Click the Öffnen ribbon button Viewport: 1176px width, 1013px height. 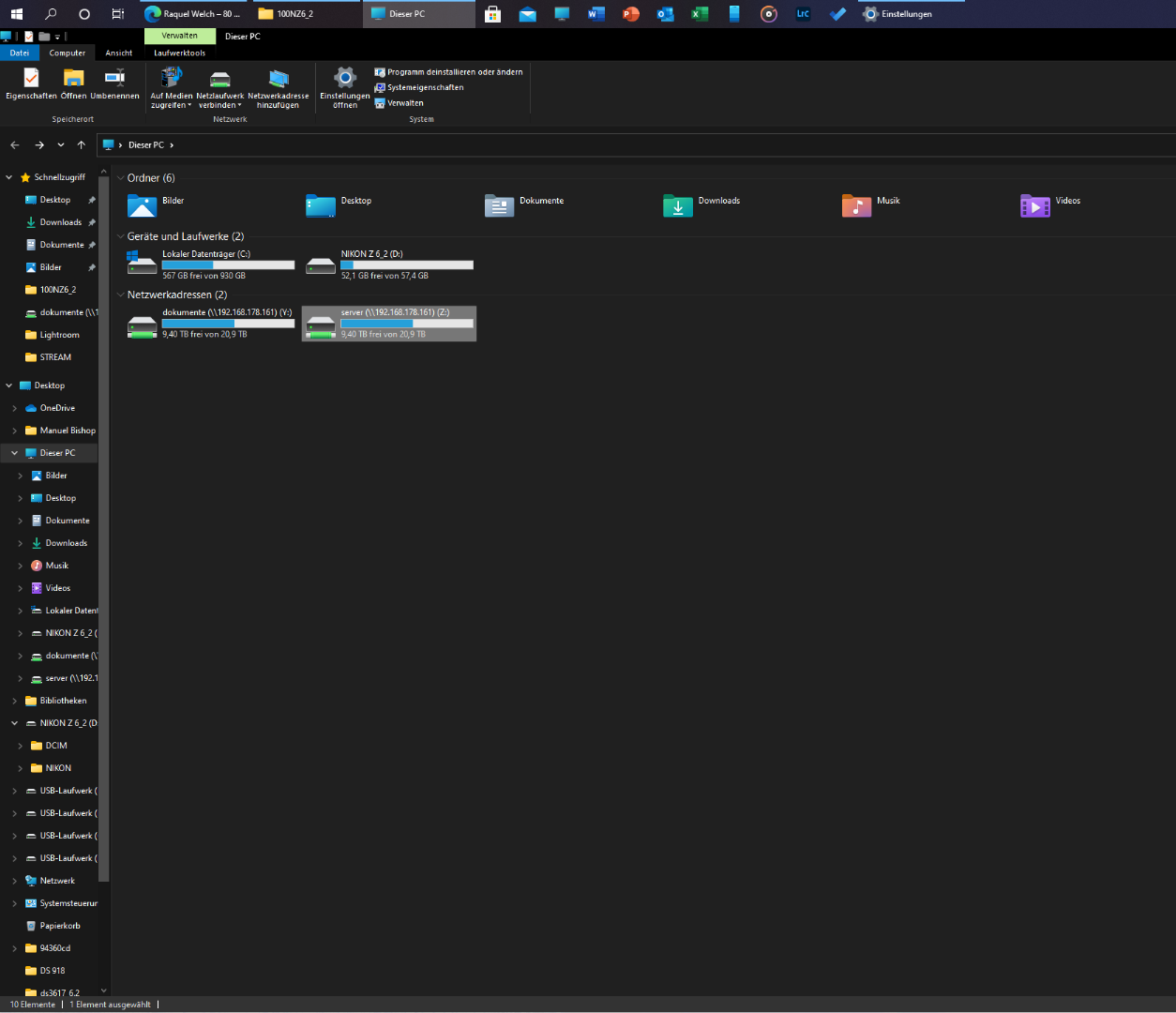tap(73, 83)
